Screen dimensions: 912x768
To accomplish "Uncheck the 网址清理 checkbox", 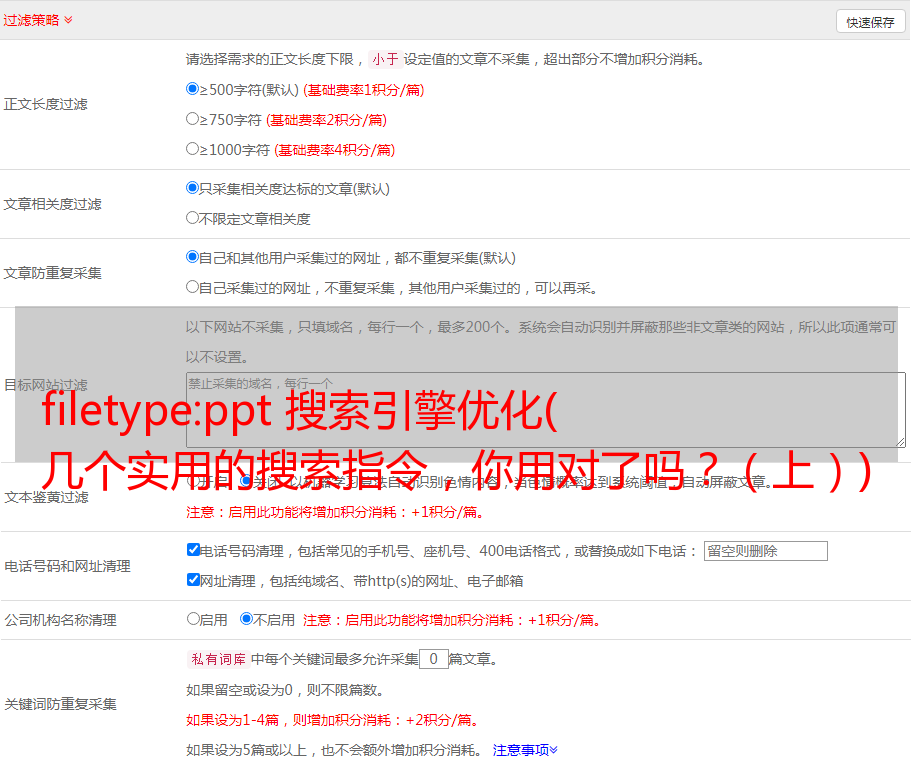I will (x=193, y=580).
